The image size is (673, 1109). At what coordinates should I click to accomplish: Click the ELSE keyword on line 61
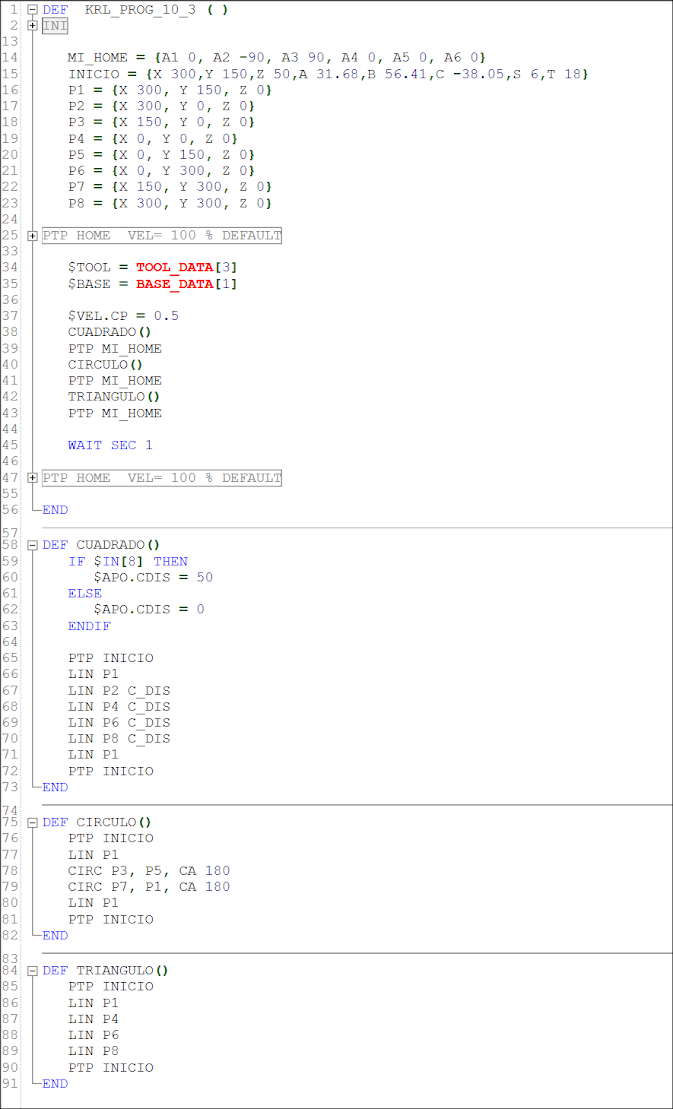(x=85, y=593)
